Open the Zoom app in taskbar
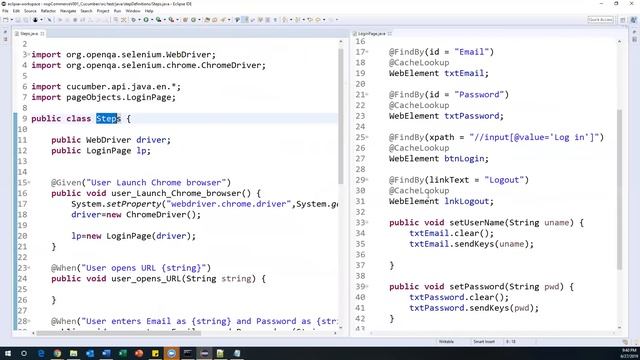640x360 pixels. 171,353
